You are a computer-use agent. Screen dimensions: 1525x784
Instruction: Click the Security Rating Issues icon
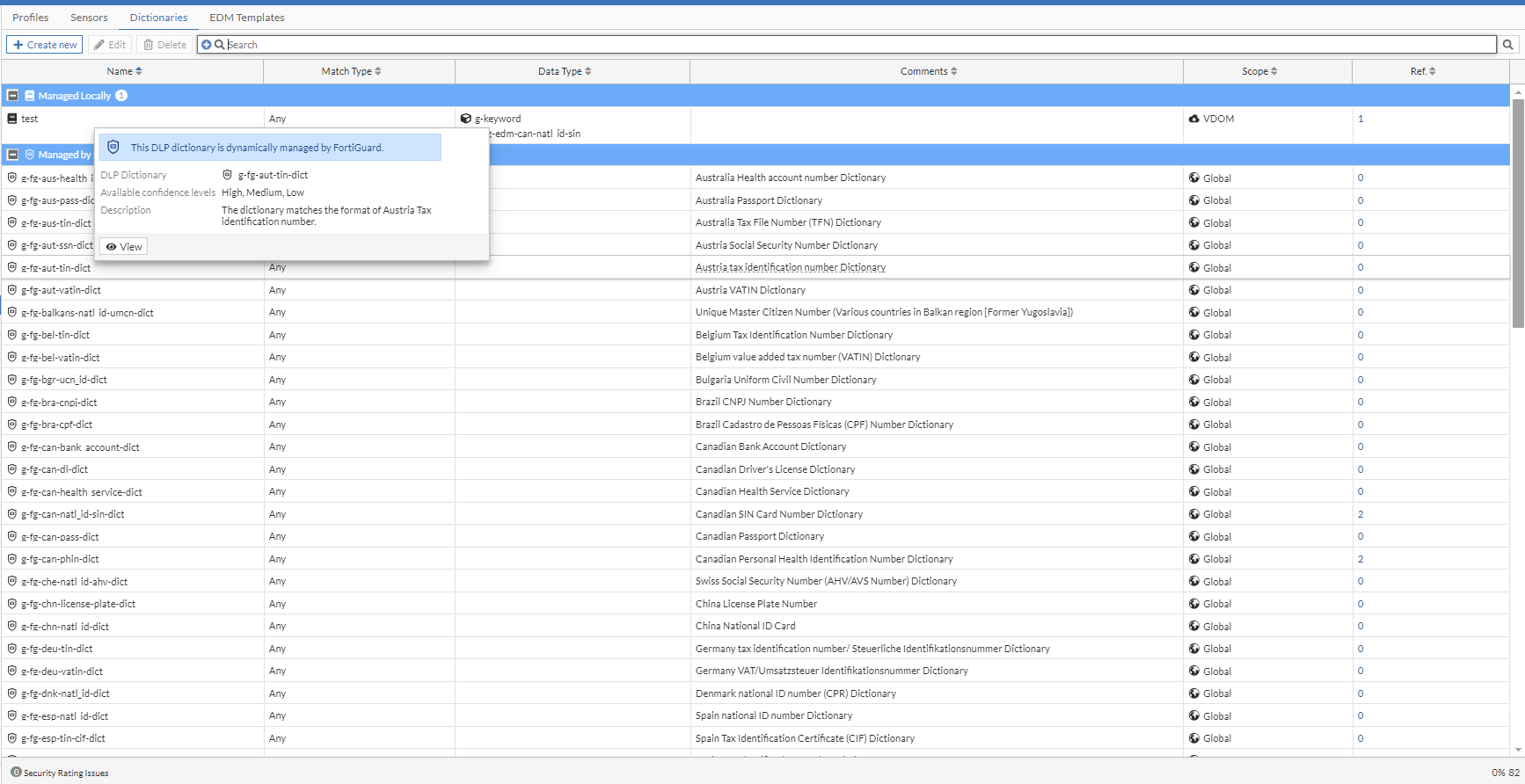pos(16,773)
